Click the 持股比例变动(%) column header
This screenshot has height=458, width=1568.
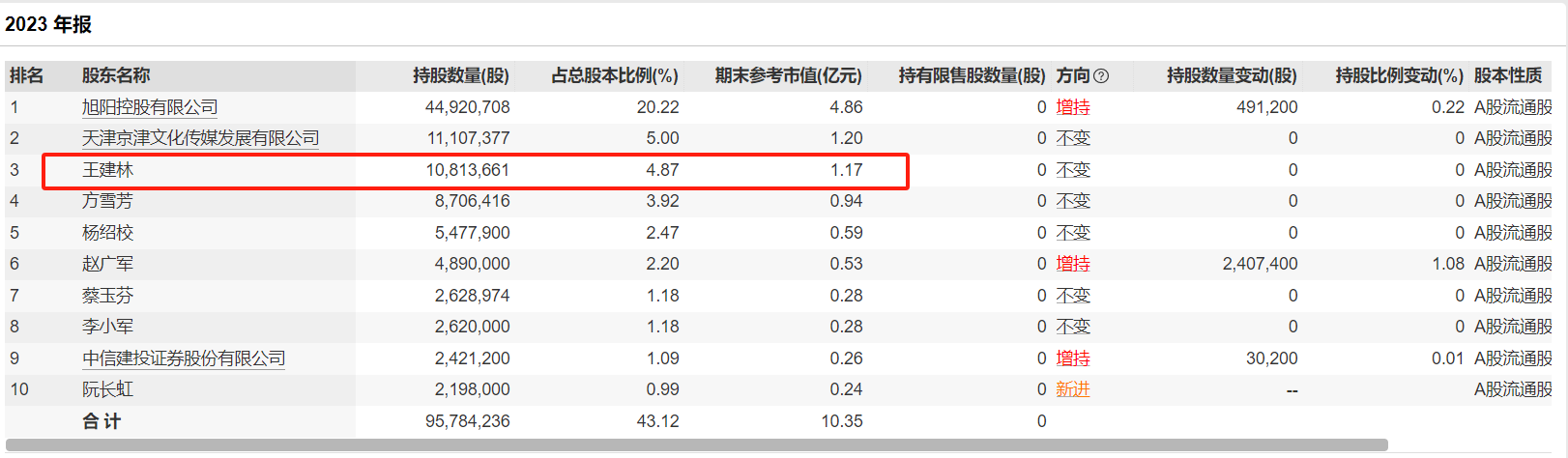click(x=1399, y=75)
